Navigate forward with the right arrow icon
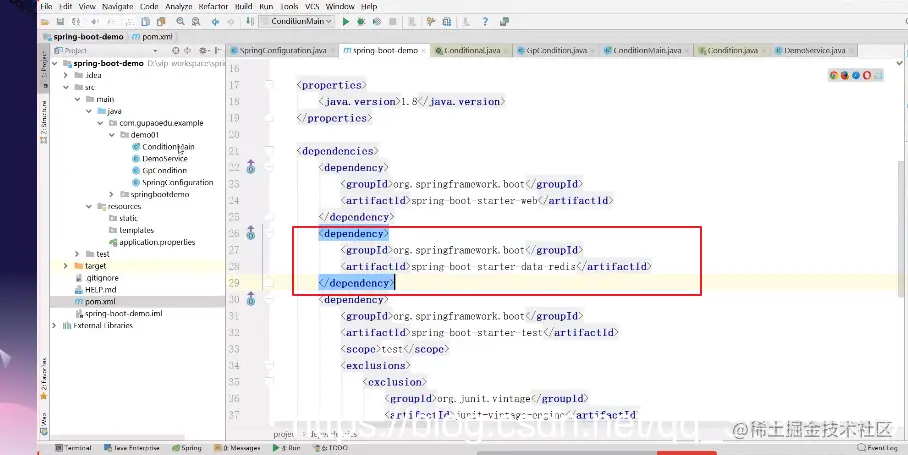The height and width of the screenshot is (455, 908). (230, 21)
